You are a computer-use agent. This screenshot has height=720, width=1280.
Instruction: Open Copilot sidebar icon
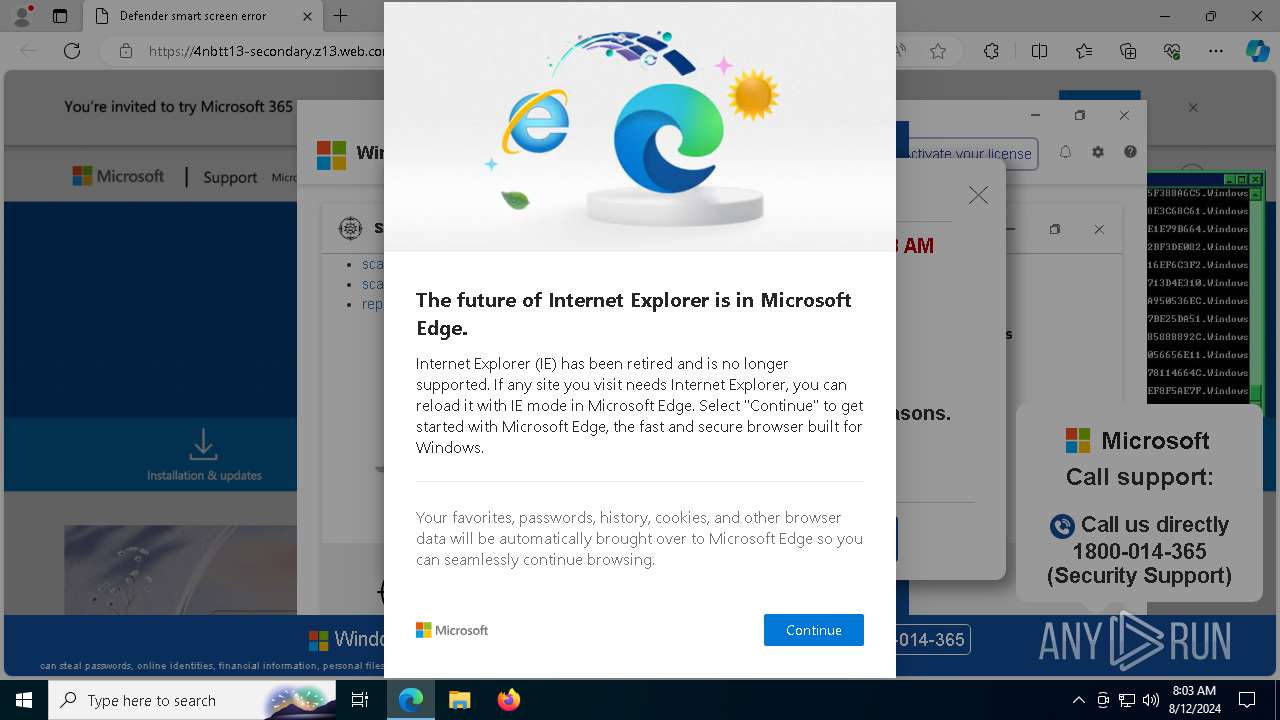point(1257,51)
